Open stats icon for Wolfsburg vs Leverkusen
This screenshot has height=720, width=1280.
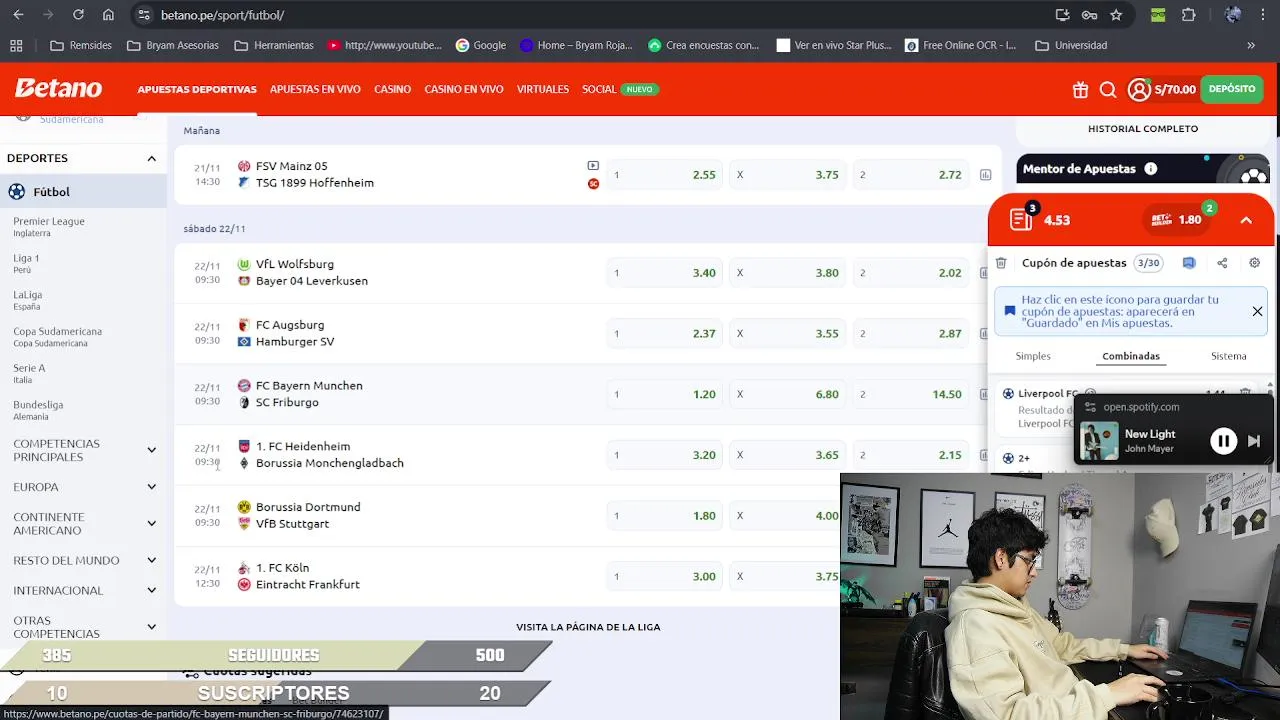tap(986, 273)
